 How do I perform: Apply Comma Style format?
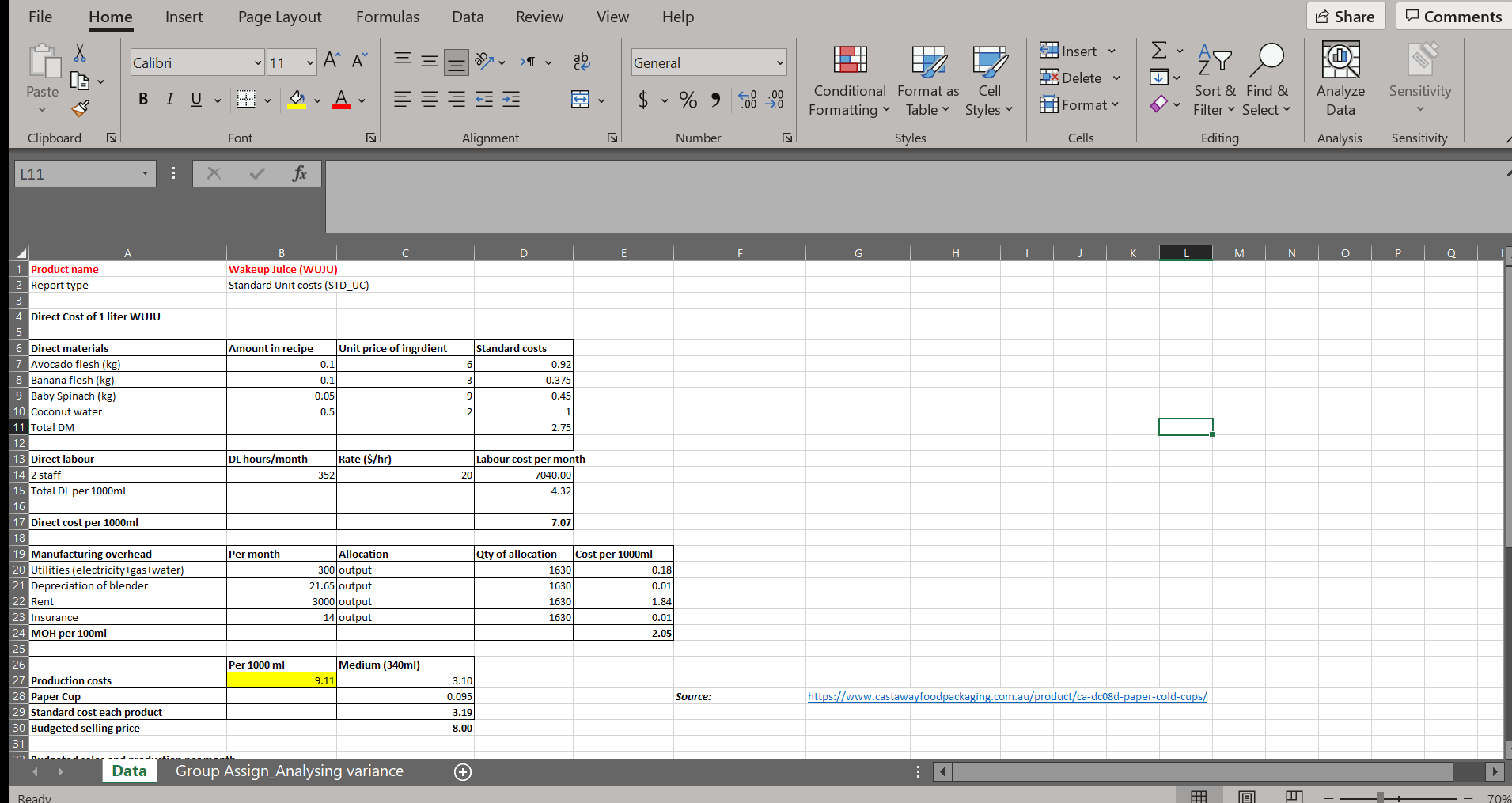point(715,100)
